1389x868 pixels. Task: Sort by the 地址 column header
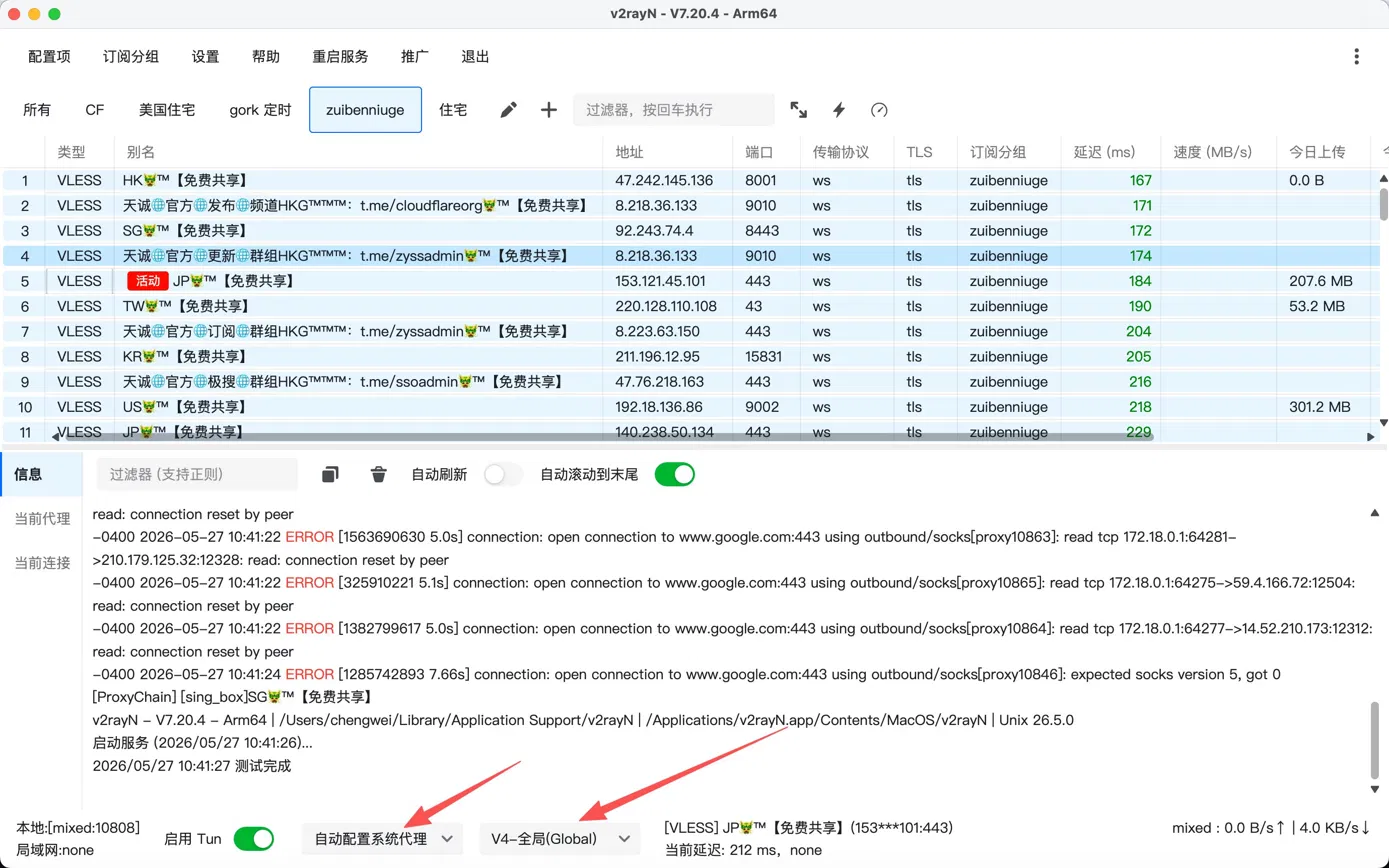(x=668, y=152)
